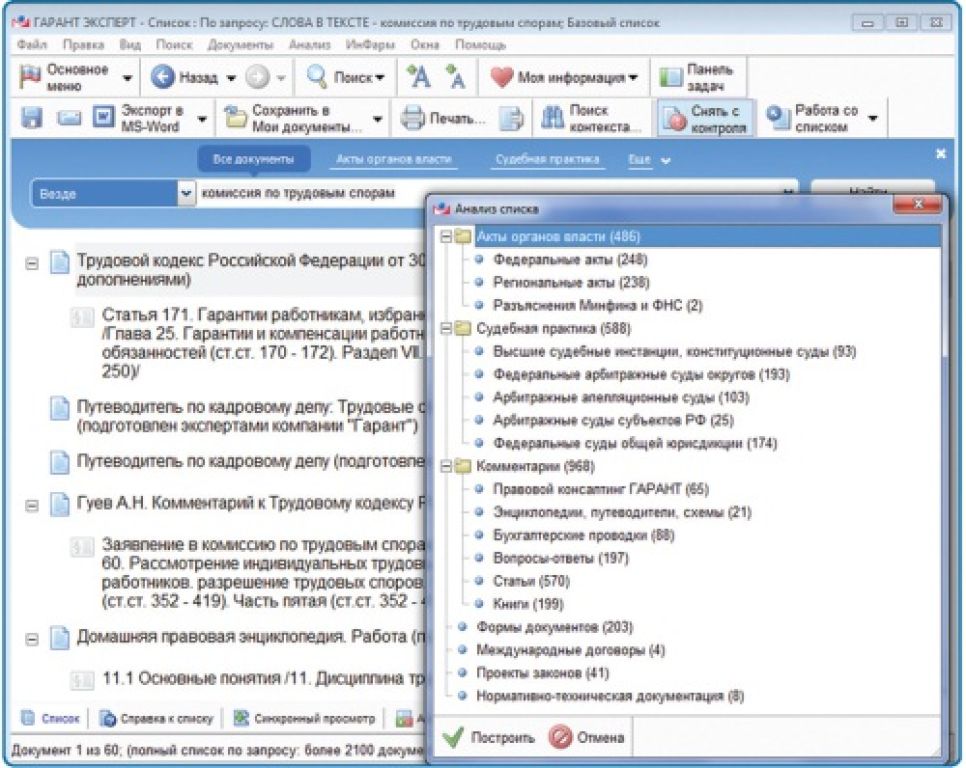Expand the Еще filter dropdown
The height and width of the screenshot is (768, 966).
tap(648, 160)
